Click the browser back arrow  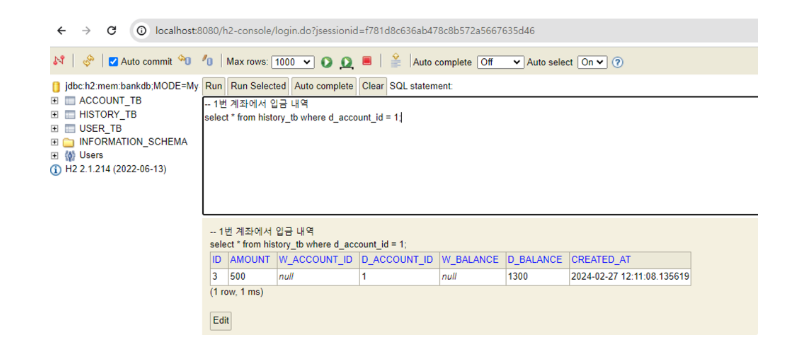(61, 31)
